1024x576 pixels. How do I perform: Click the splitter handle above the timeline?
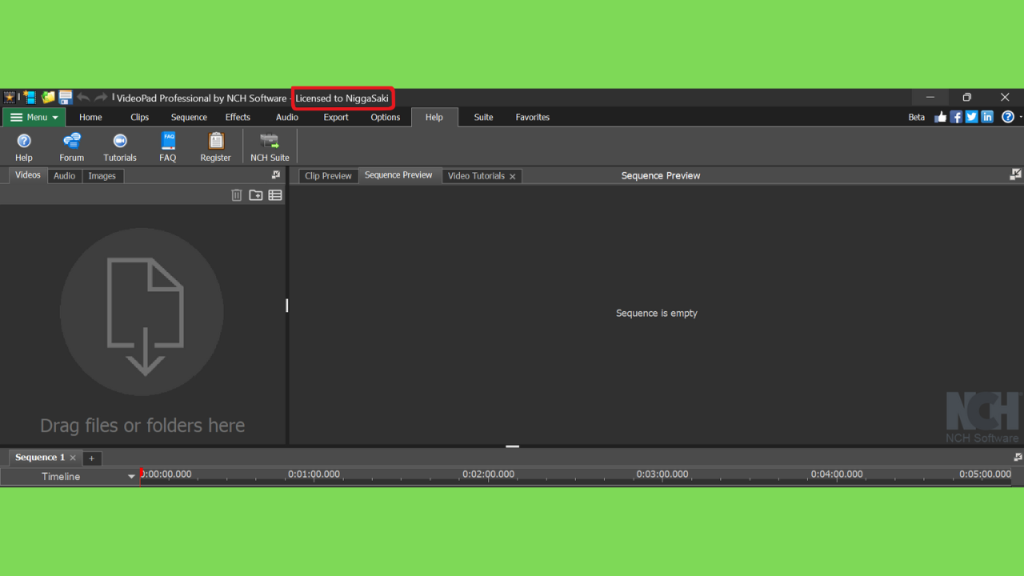click(513, 447)
